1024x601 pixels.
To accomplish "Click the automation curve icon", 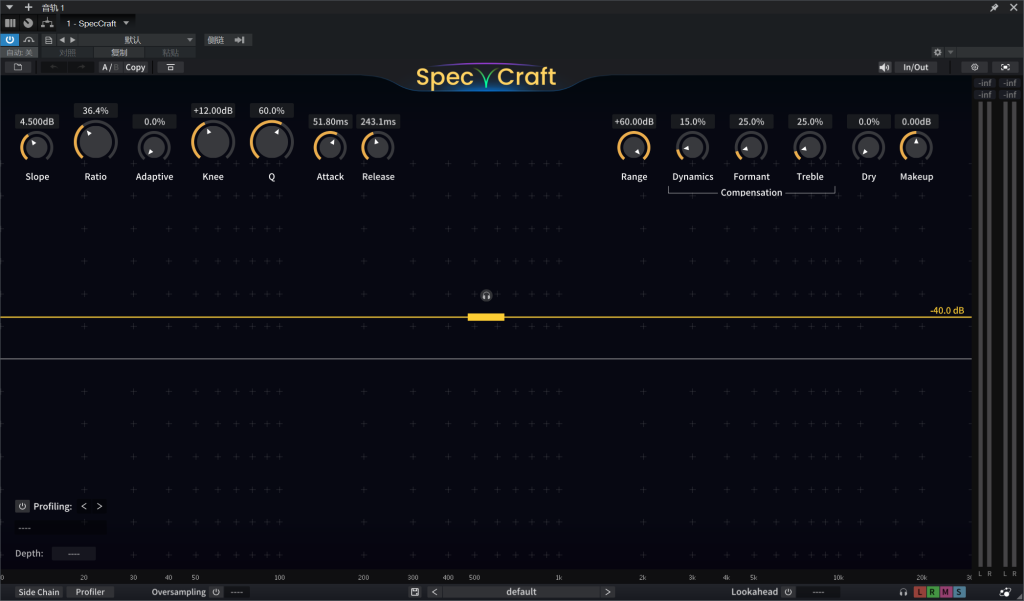I will coord(29,40).
